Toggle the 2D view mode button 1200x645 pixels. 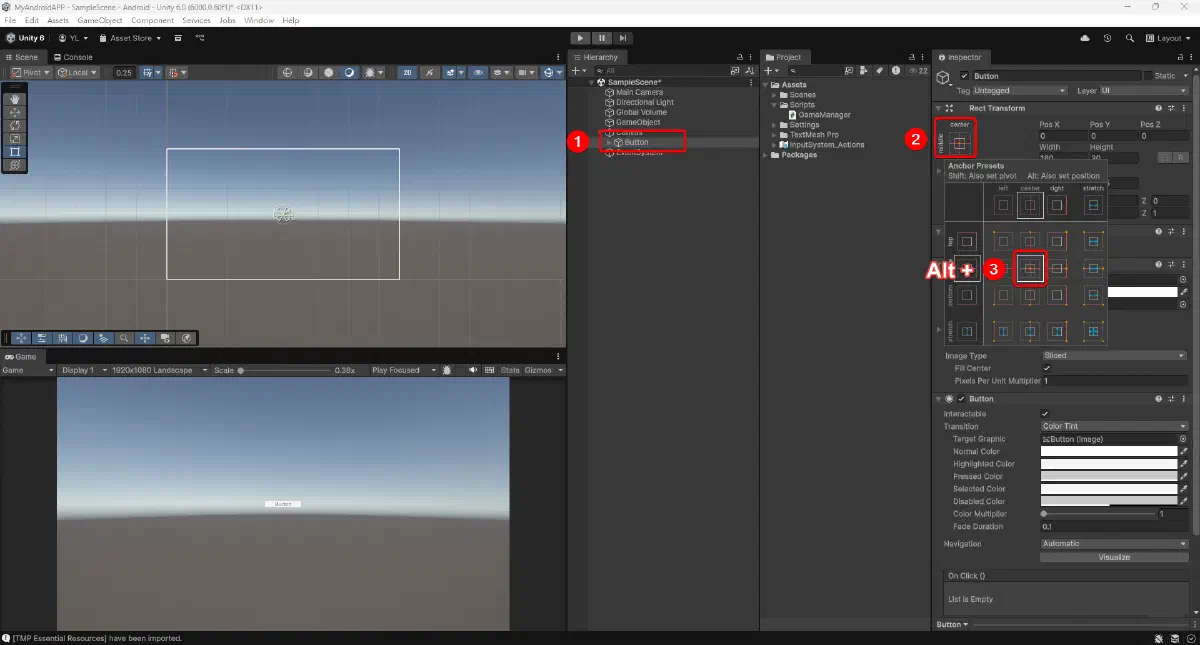point(407,72)
